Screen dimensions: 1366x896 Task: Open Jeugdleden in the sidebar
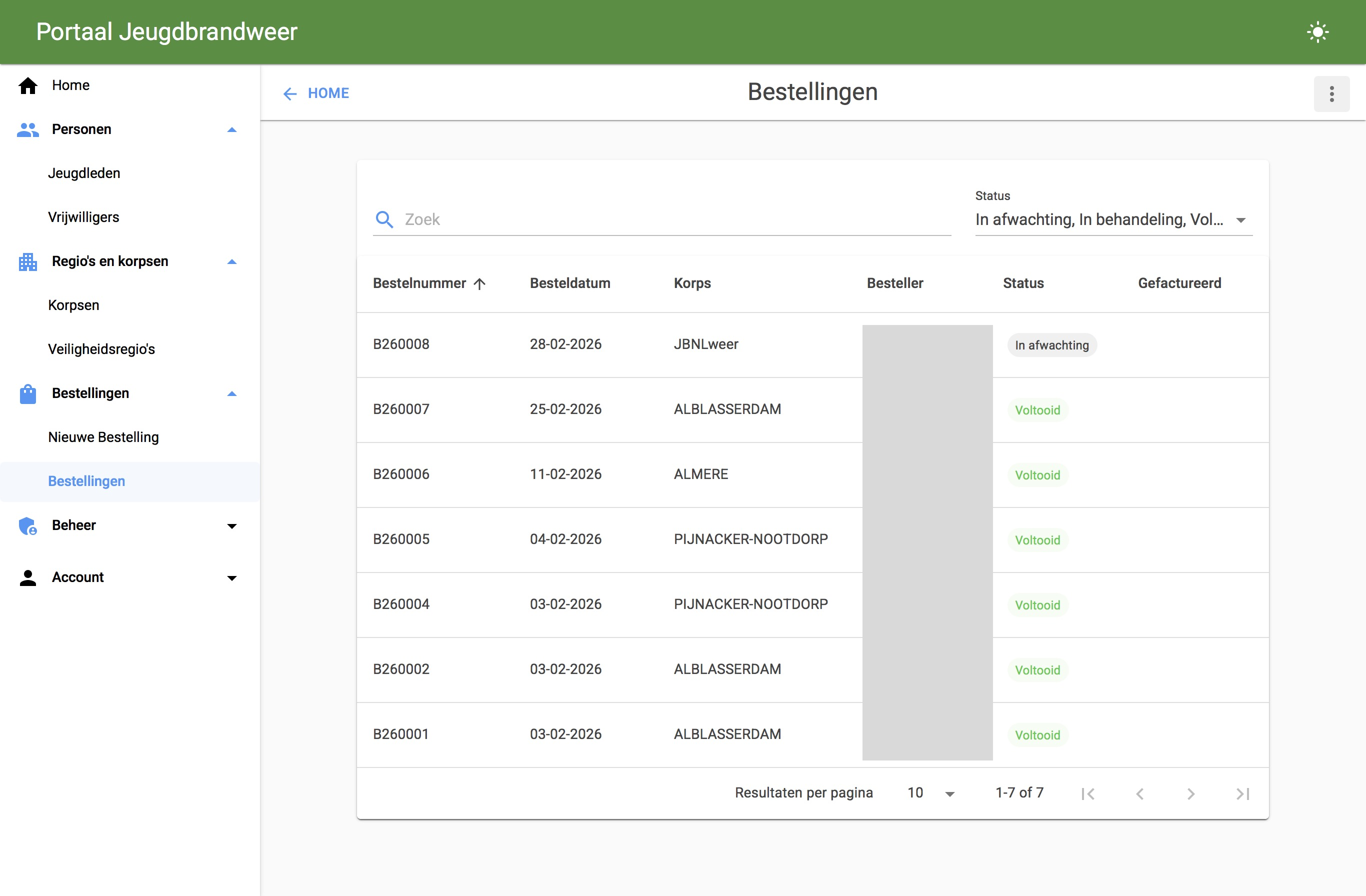point(84,173)
